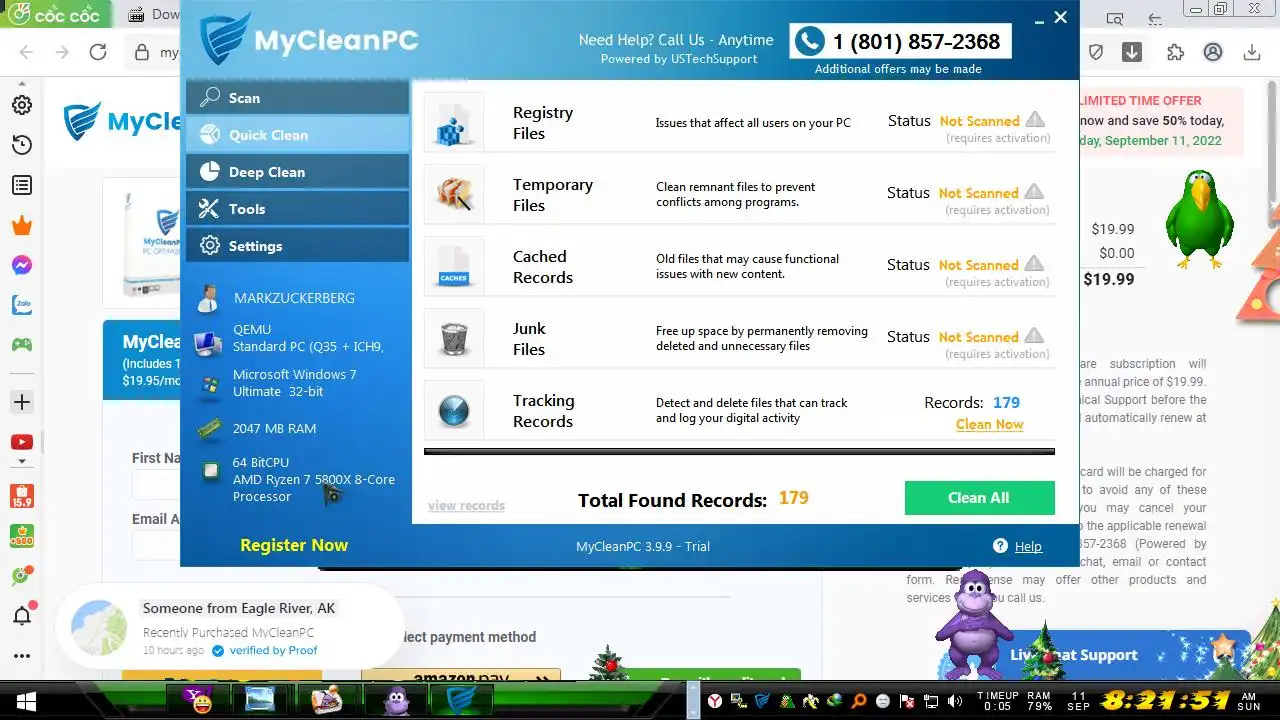The width and height of the screenshot is (1280, 720).
Task: Click the Cốc Cốc browser logo button
Action: pyautogui.click(x=56, y=15)
